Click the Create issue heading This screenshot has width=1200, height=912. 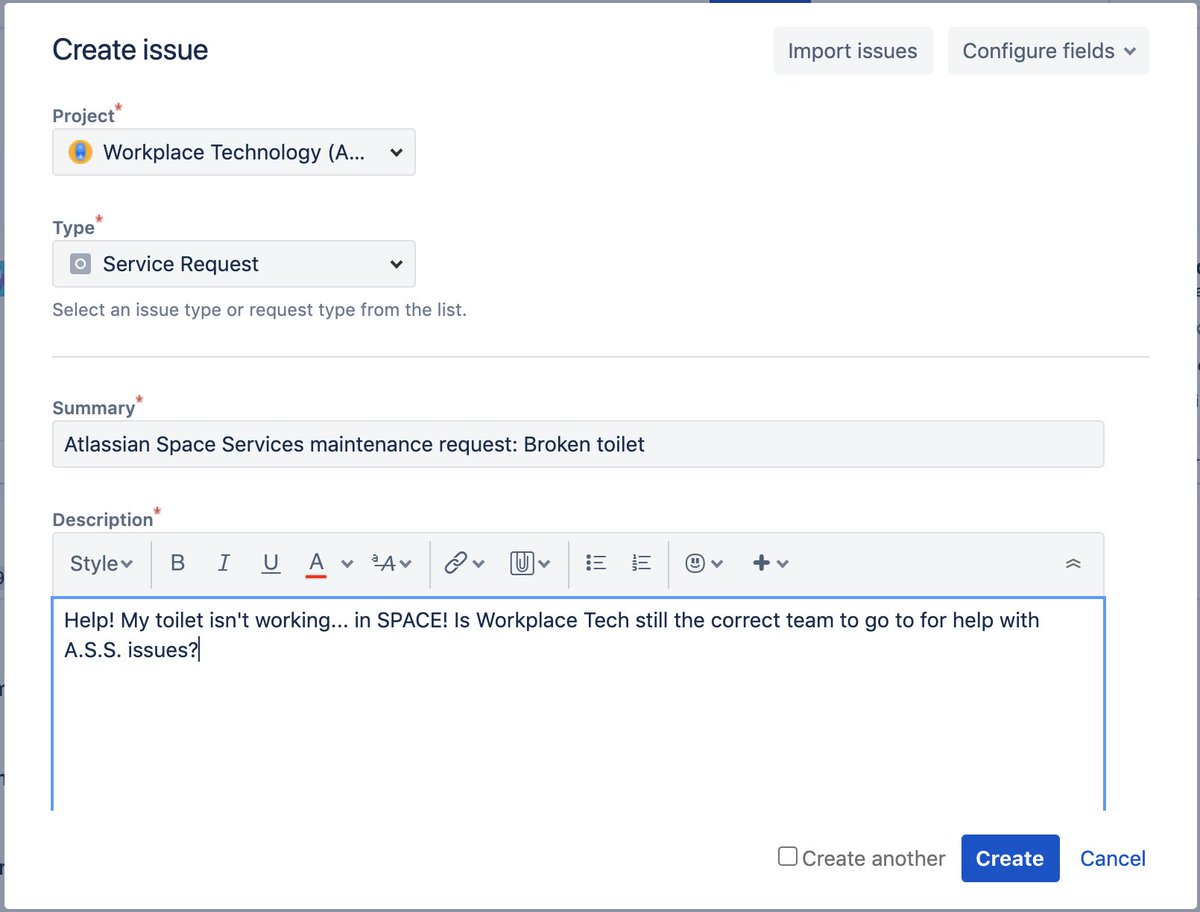point(130,50)
